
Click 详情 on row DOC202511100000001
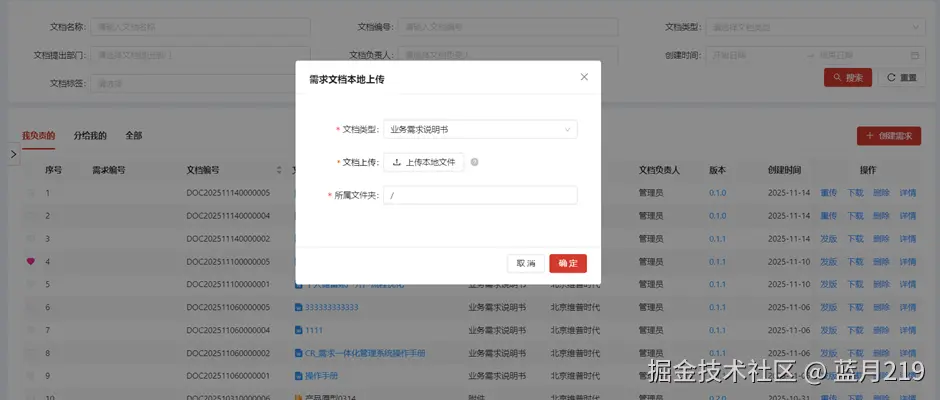[x=908, y=284]
